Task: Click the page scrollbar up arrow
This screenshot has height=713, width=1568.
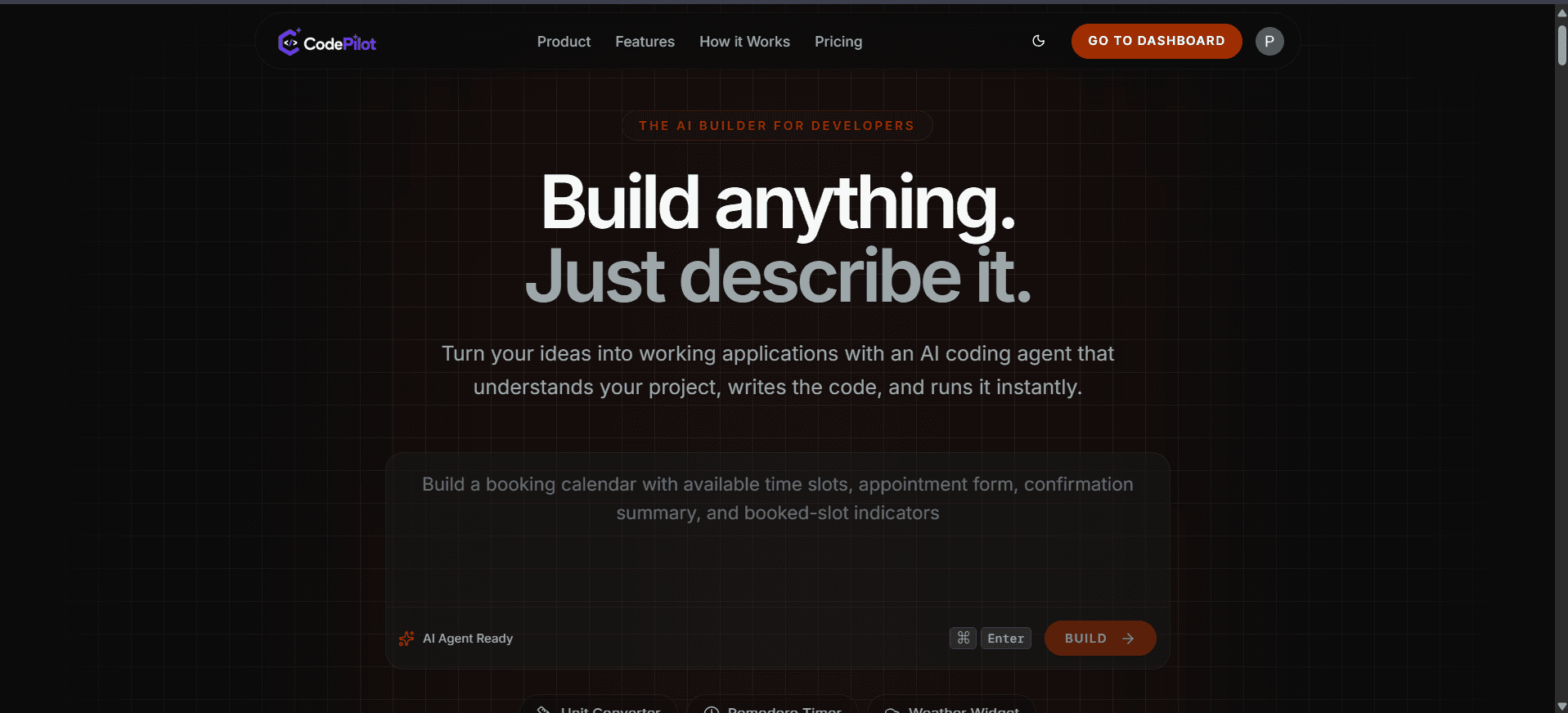Action: (x=1561, y=12)
